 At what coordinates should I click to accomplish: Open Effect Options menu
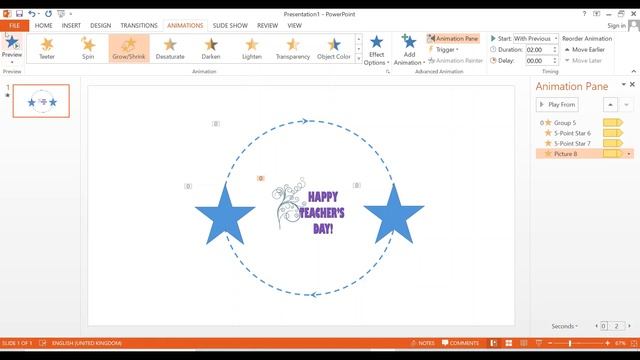click(x=376, y=50)
